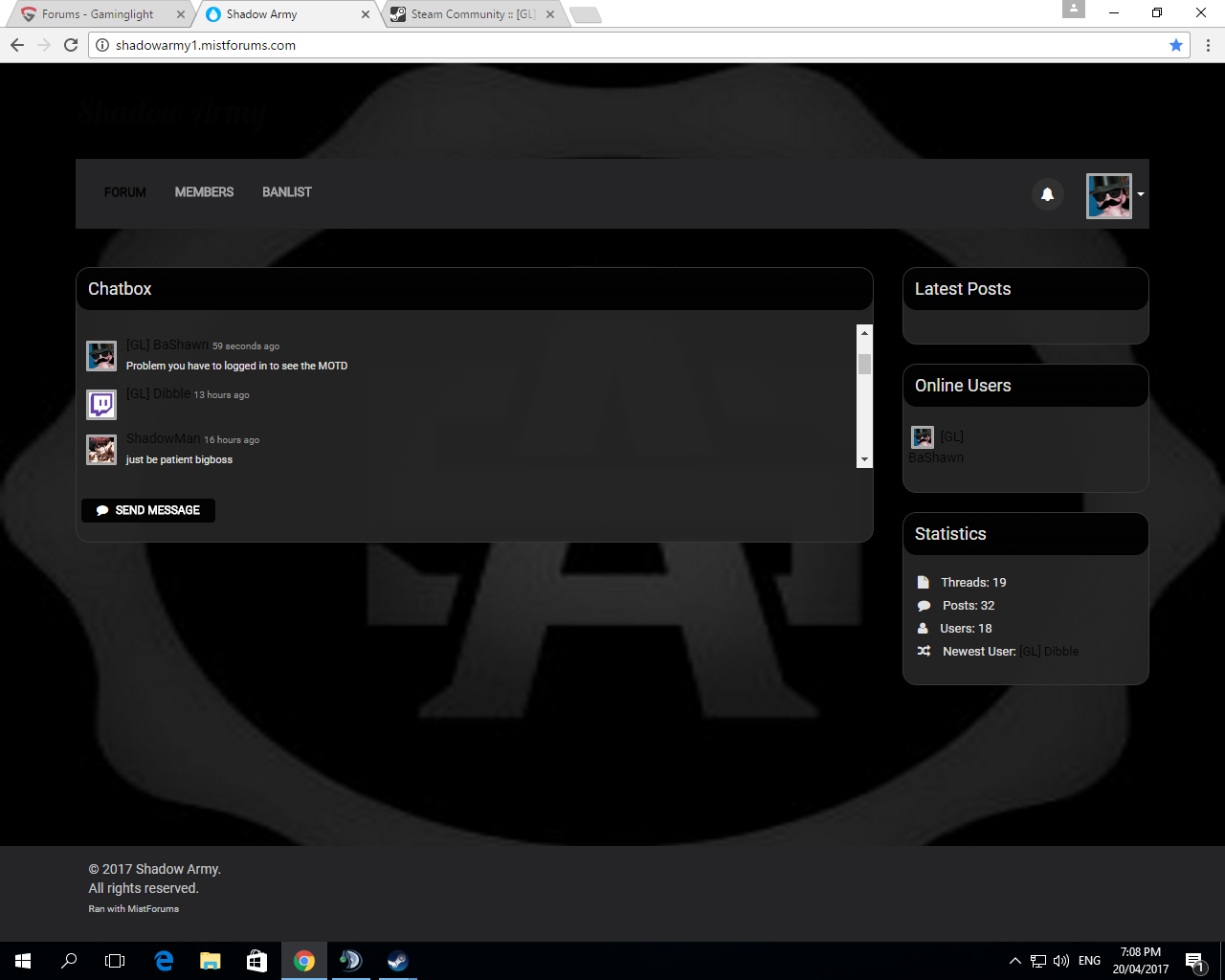Click the Posts speech bubble icon
The image size is (1225, 980).
pyautogui.click(x=924, y=606)
